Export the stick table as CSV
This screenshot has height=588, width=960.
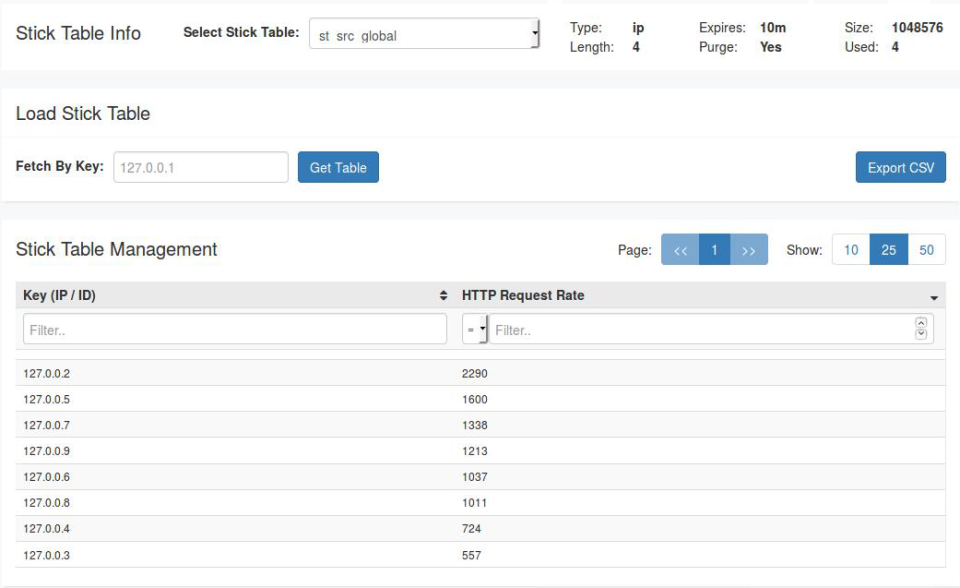[x=900, y=167]
